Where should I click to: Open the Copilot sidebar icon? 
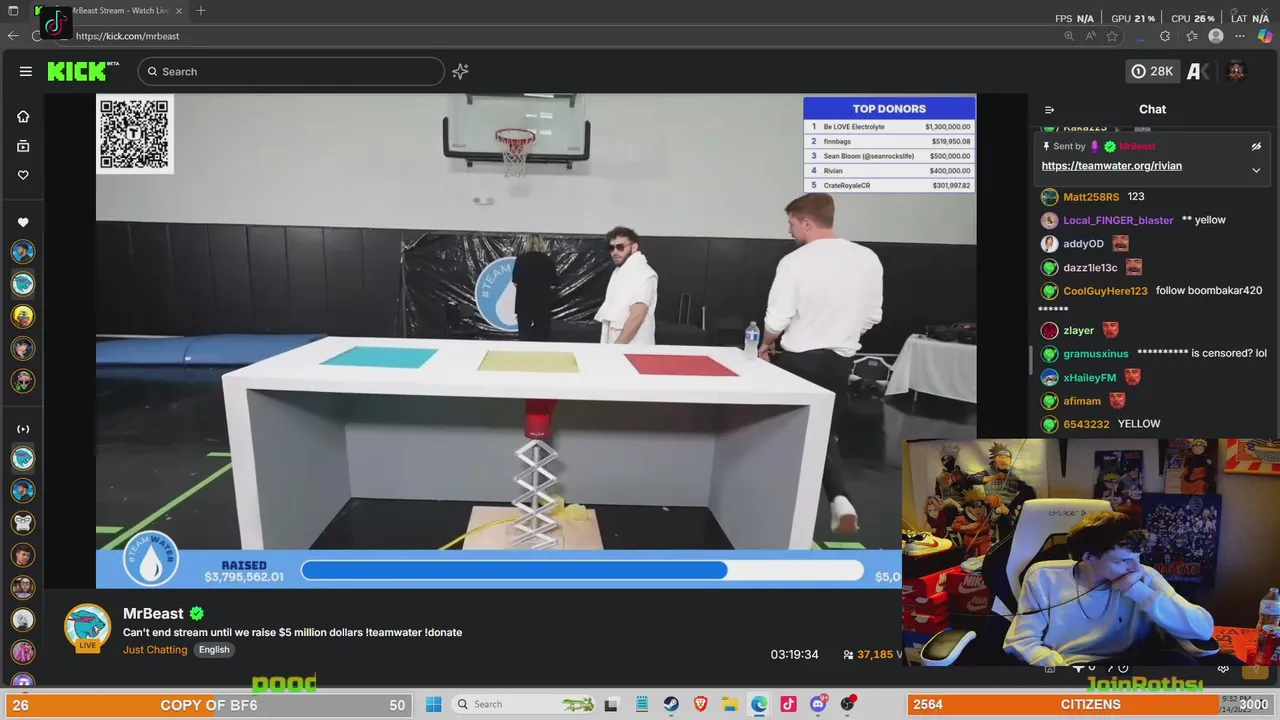1265,36
